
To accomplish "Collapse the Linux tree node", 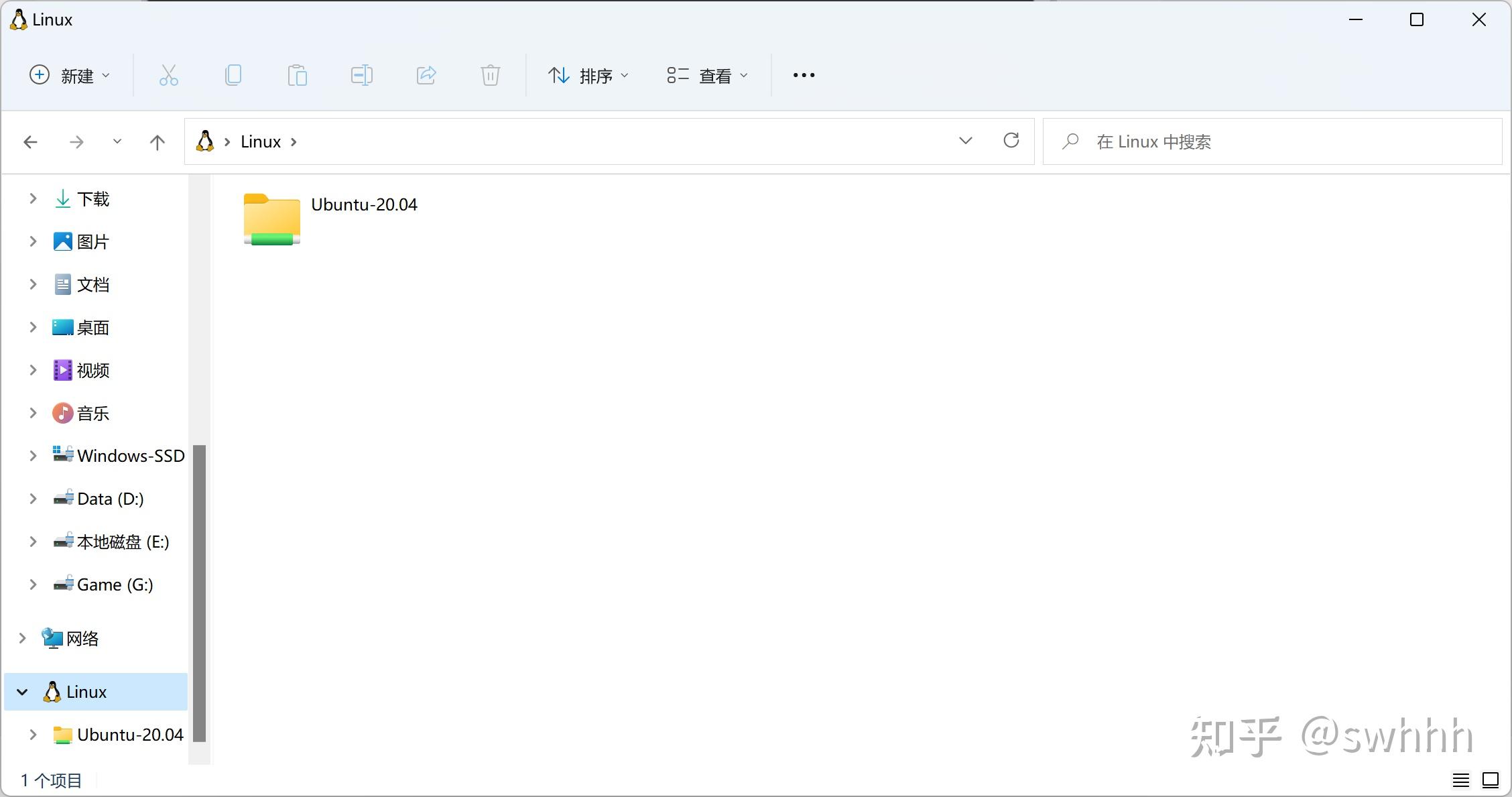I will 23,692.
